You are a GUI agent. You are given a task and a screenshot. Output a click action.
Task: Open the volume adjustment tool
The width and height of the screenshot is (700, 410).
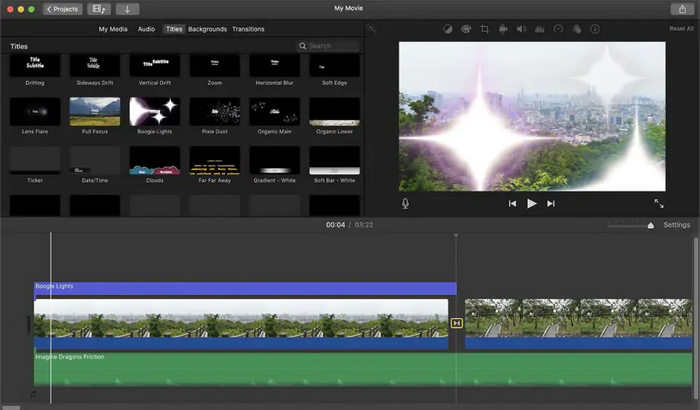(x=521, y=29)
